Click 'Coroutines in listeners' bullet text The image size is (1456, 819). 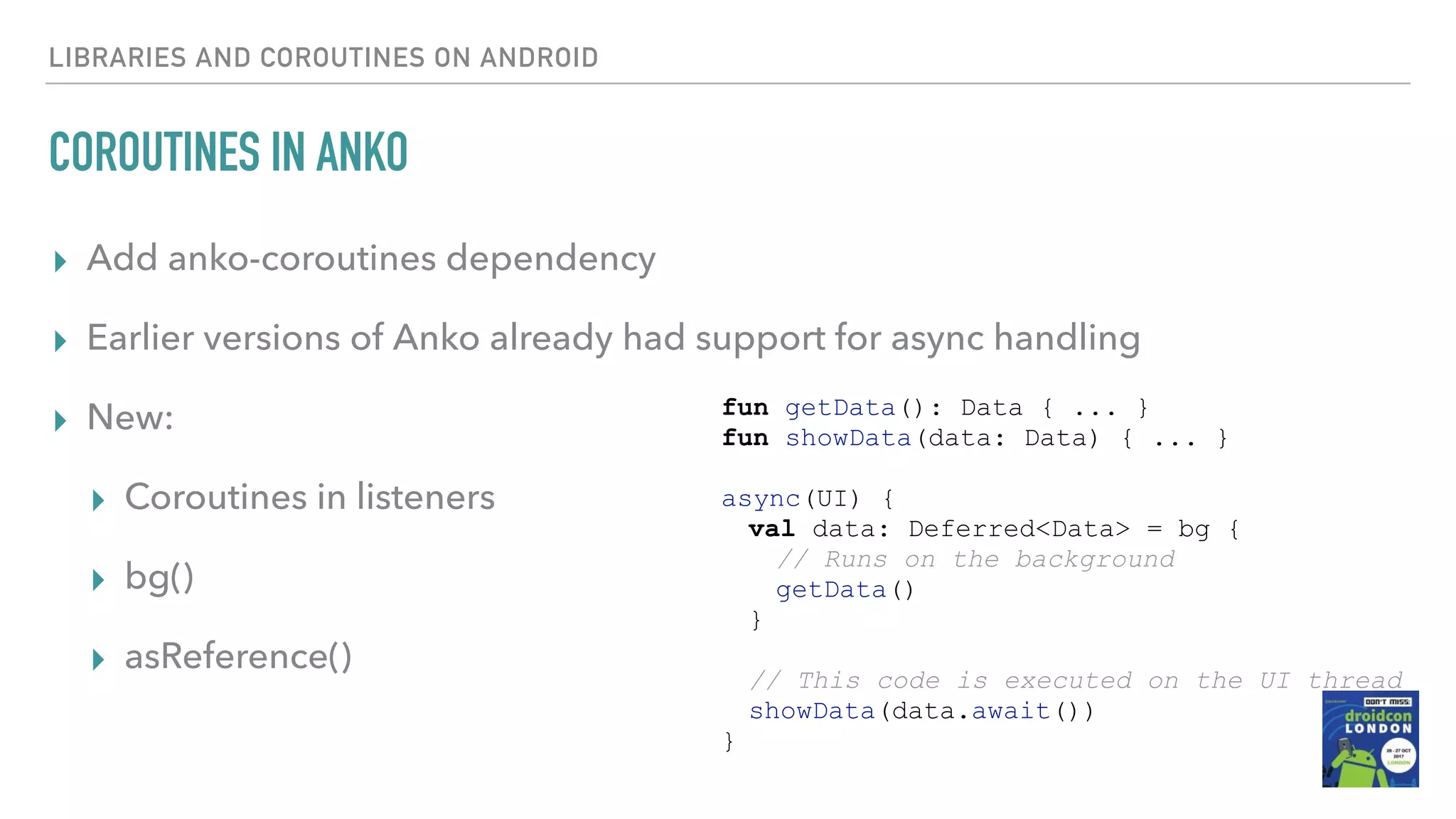[309, 497]
